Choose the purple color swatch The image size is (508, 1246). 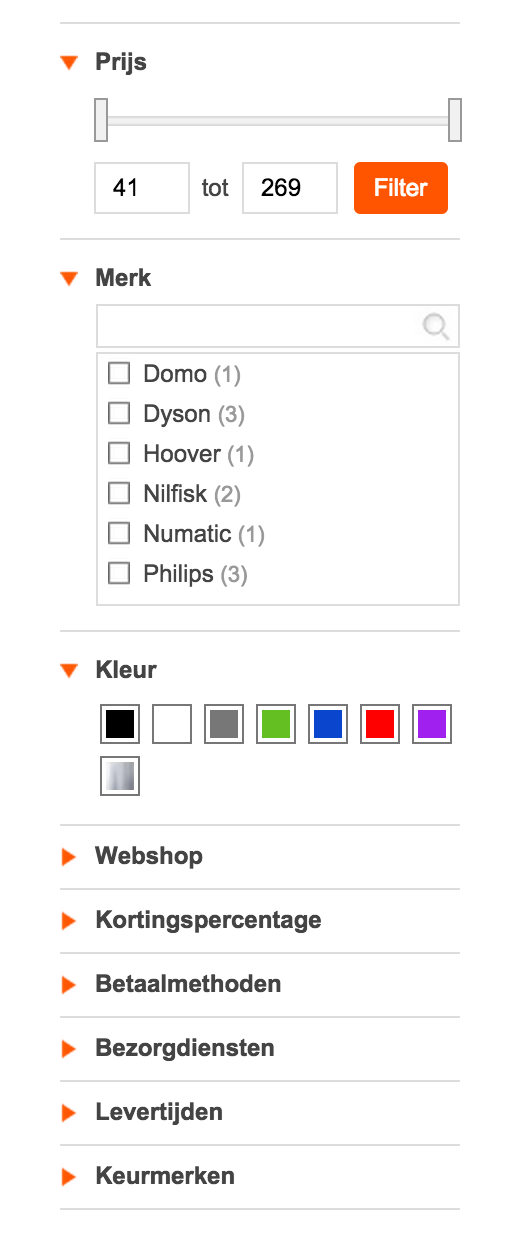tap(432, 724)
